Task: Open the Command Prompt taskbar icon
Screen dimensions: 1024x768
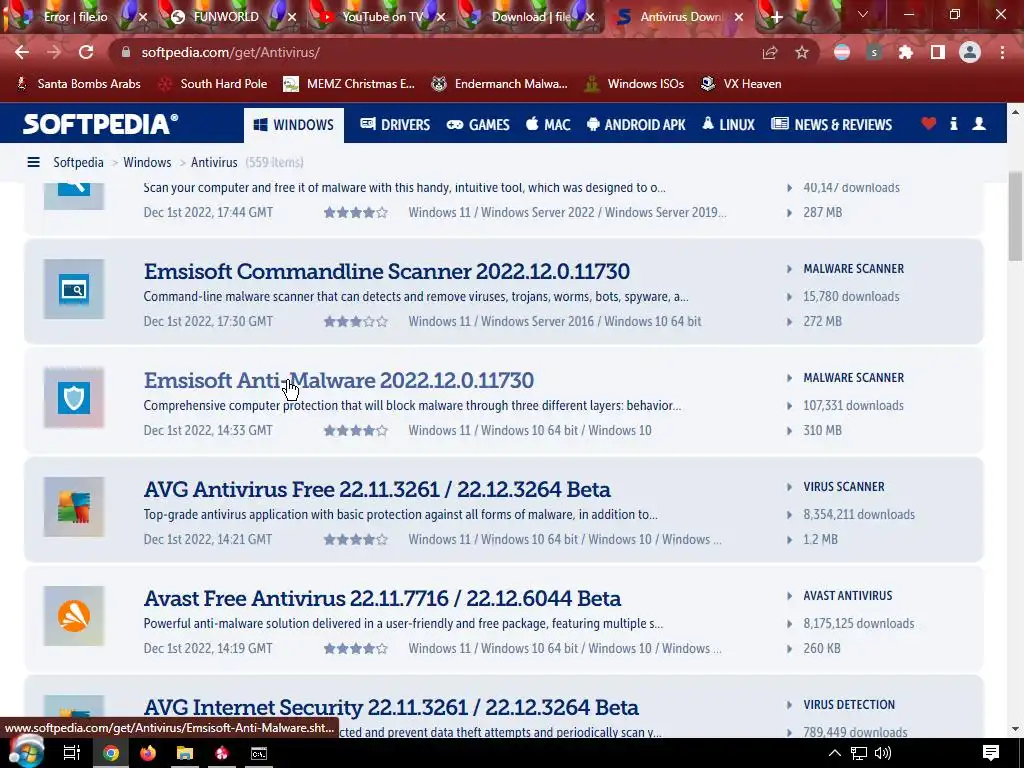Action: pos(259,753)
